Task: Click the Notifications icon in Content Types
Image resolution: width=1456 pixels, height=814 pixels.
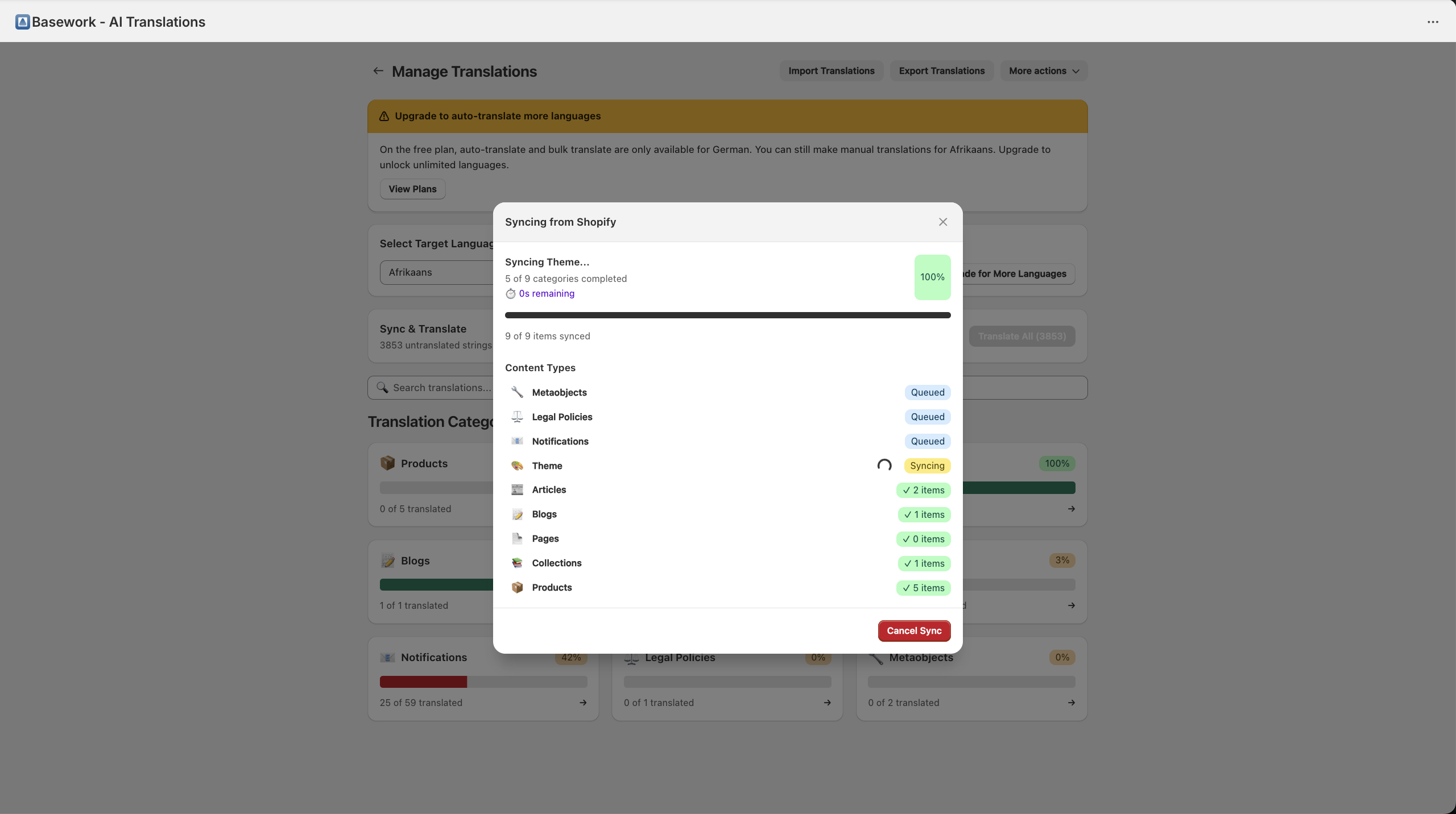Action: (517, 441)
